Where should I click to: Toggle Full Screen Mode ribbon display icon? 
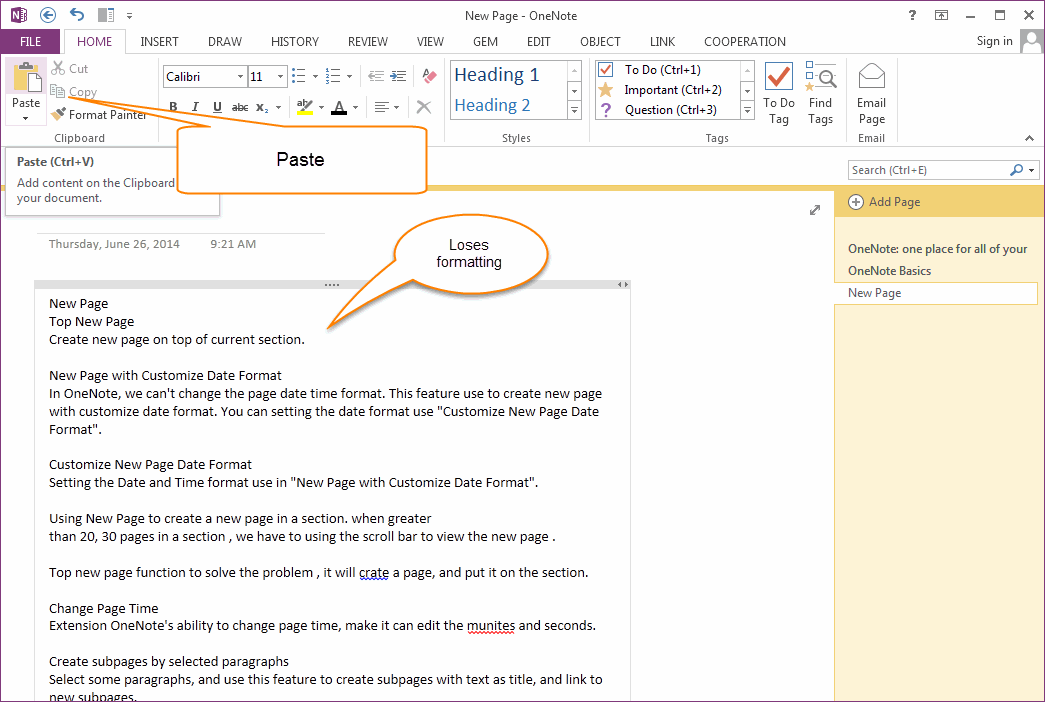(x=941, y=15)
